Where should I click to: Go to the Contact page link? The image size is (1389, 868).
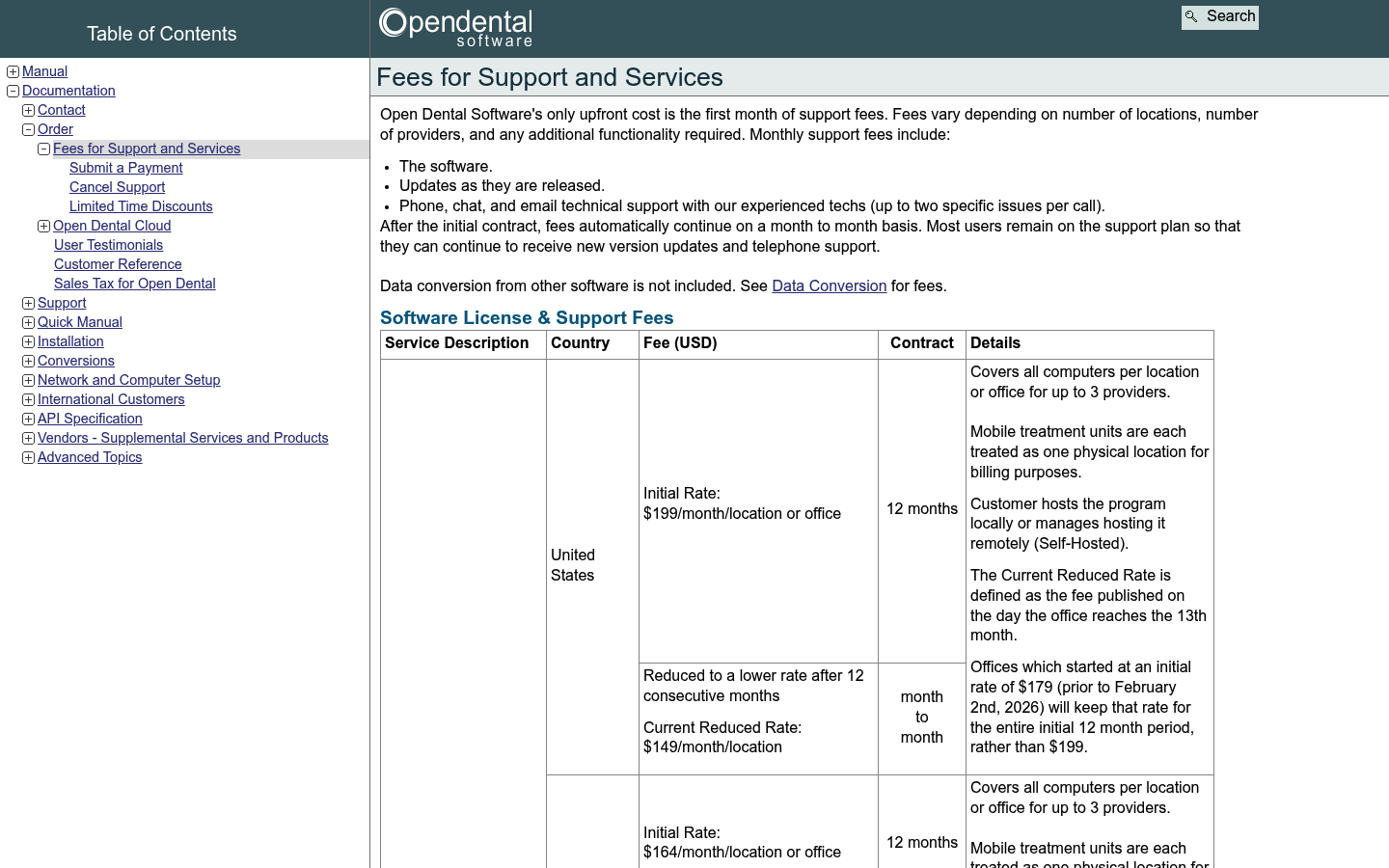tap(62, 110)
